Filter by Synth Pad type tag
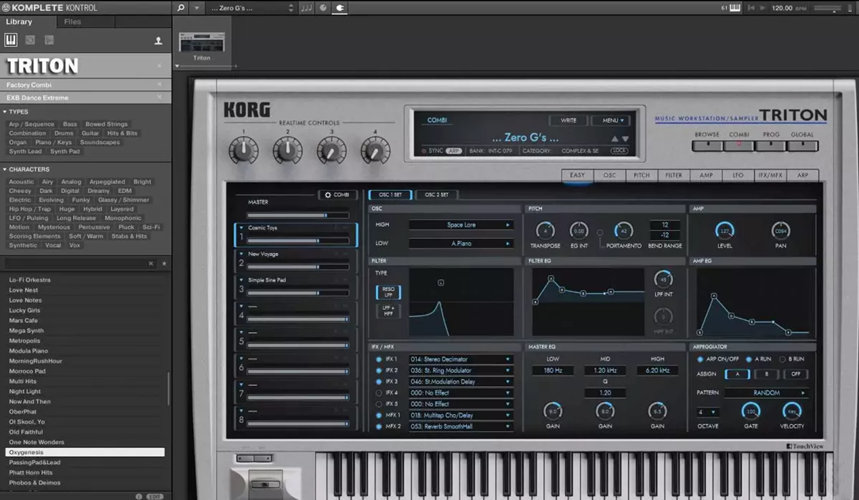 pyautogui.click(x=65, y=151)
